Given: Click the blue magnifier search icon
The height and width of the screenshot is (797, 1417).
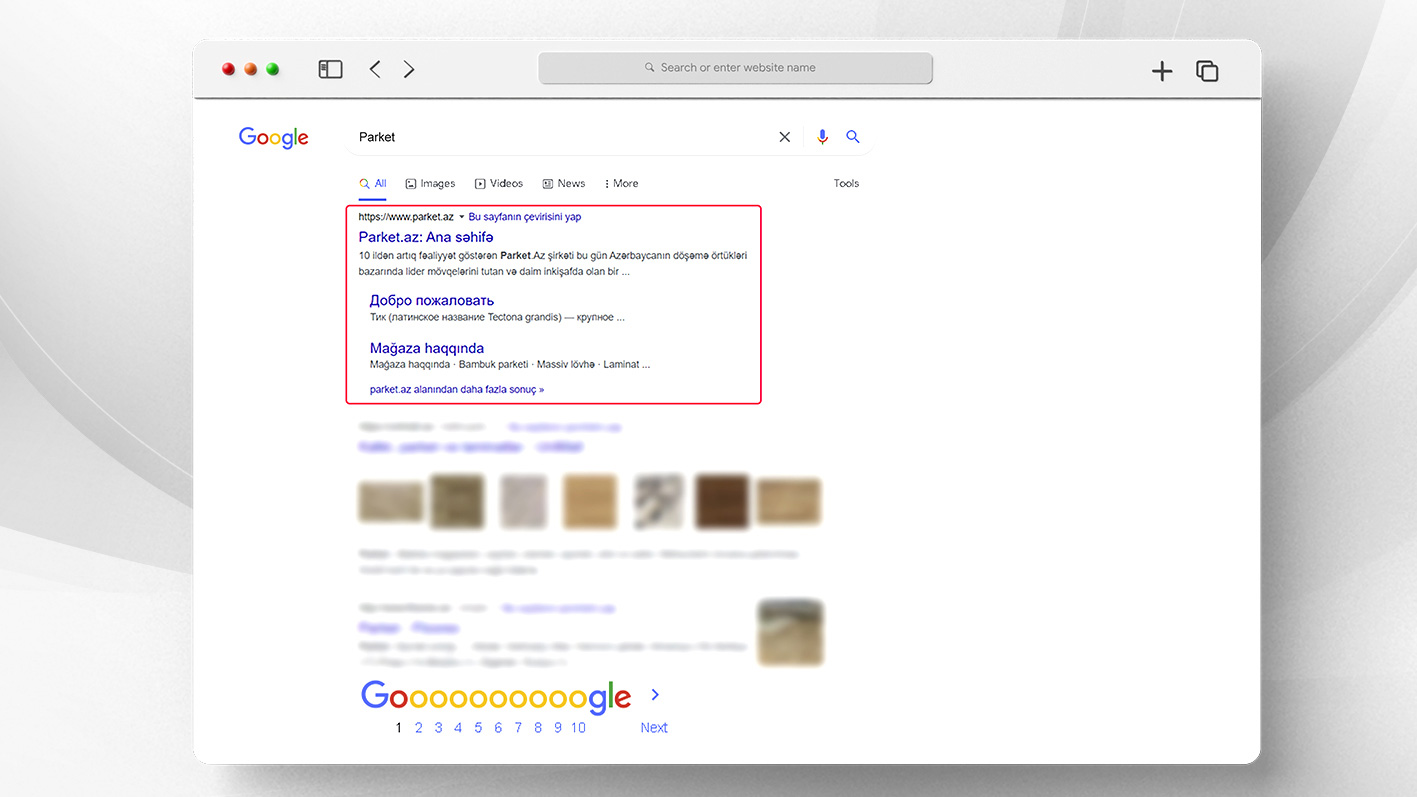Looking at the screenshot, I should [853, 137].
